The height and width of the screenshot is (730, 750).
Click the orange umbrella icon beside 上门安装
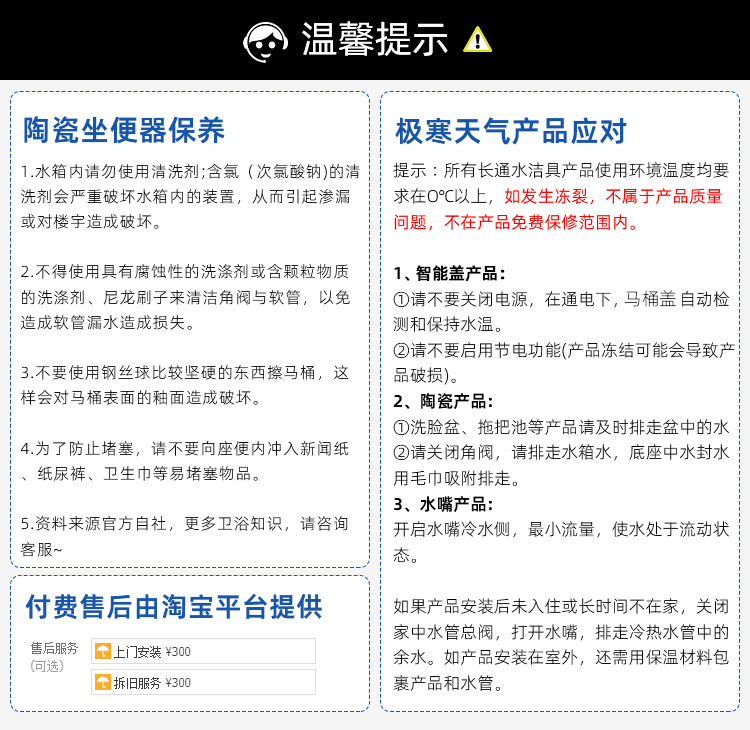[102, 652]
